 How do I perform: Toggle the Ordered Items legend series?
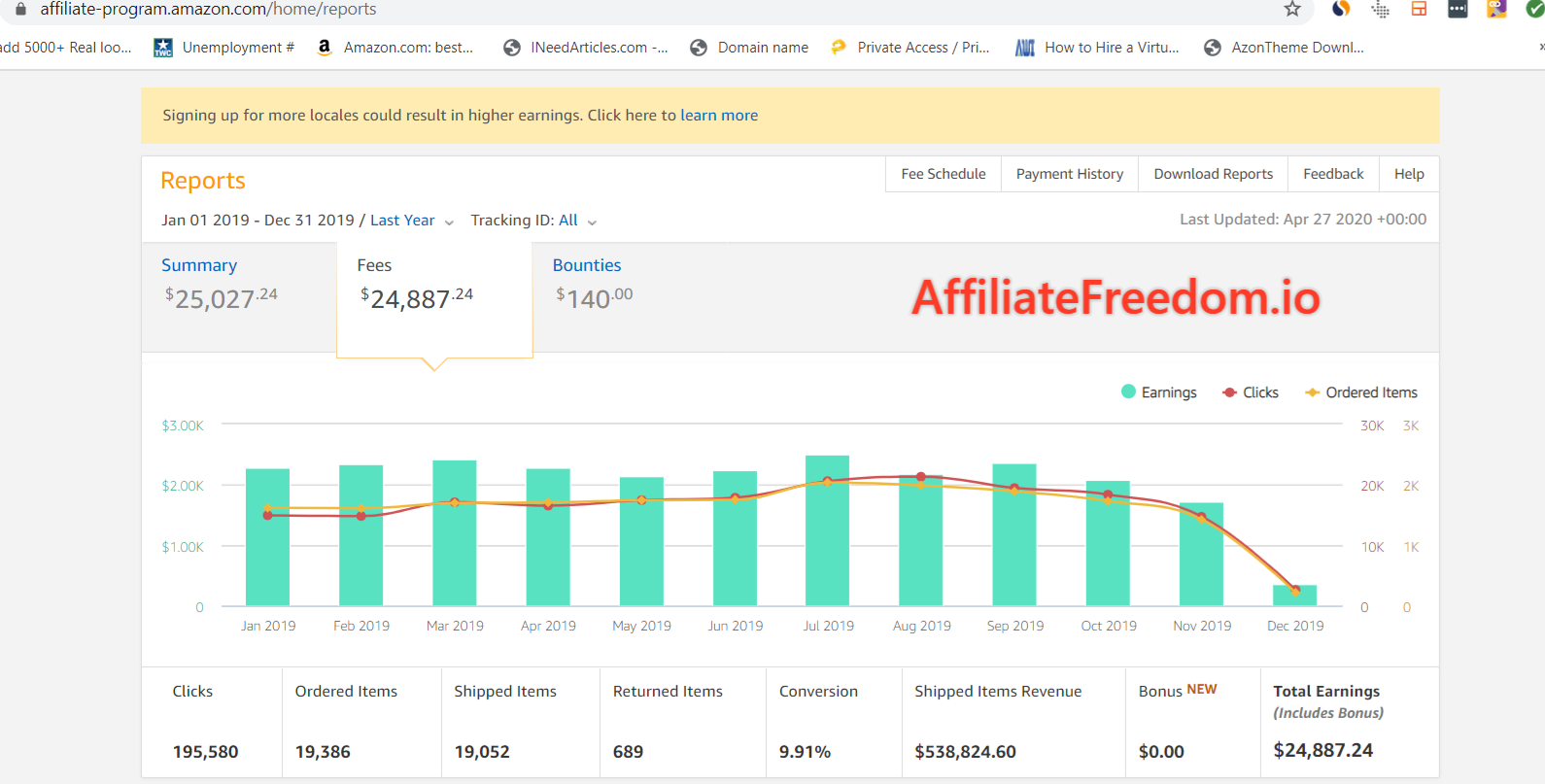[x=1361, y=392]
